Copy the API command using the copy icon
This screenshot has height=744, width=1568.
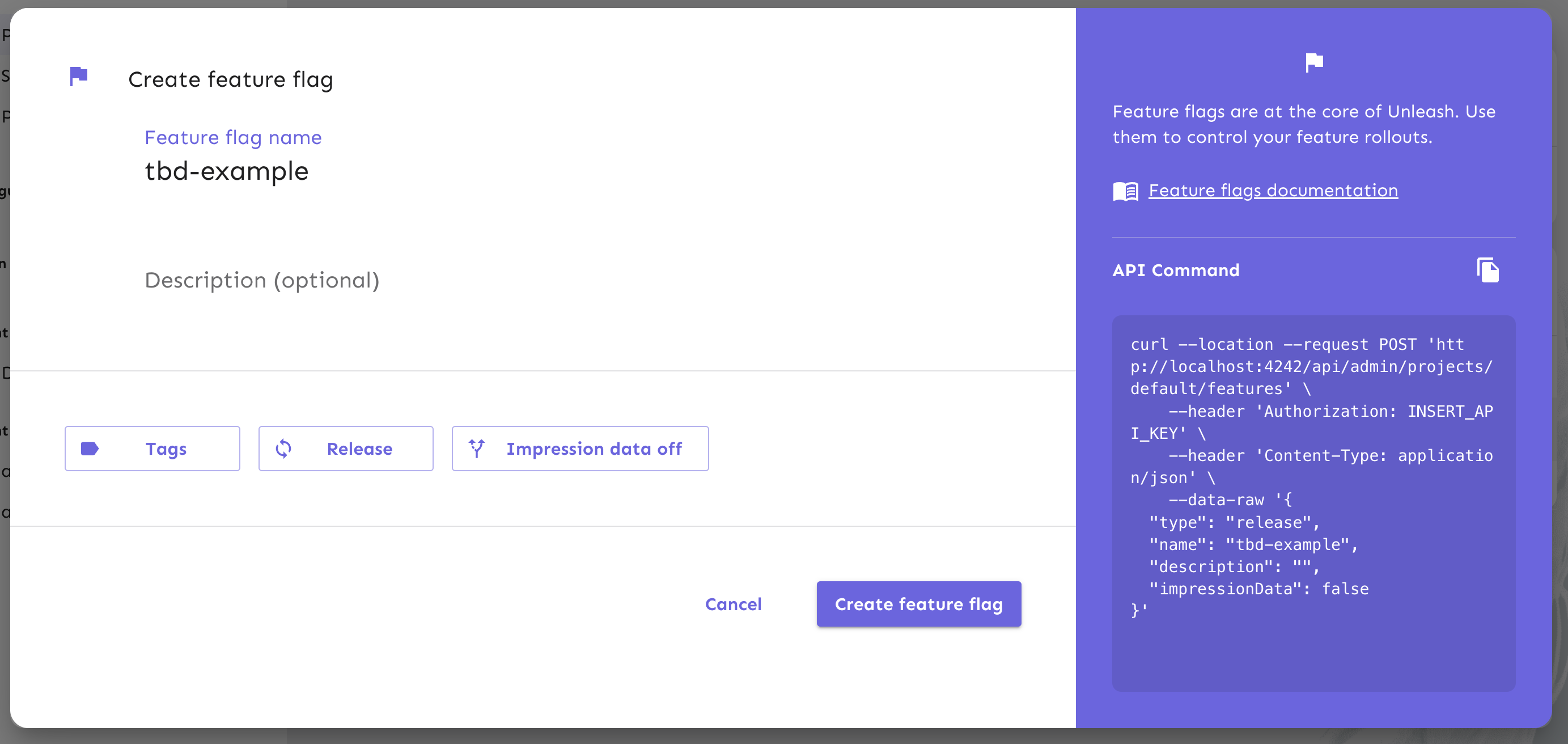pyautogui.click(x=1487, y=270)
